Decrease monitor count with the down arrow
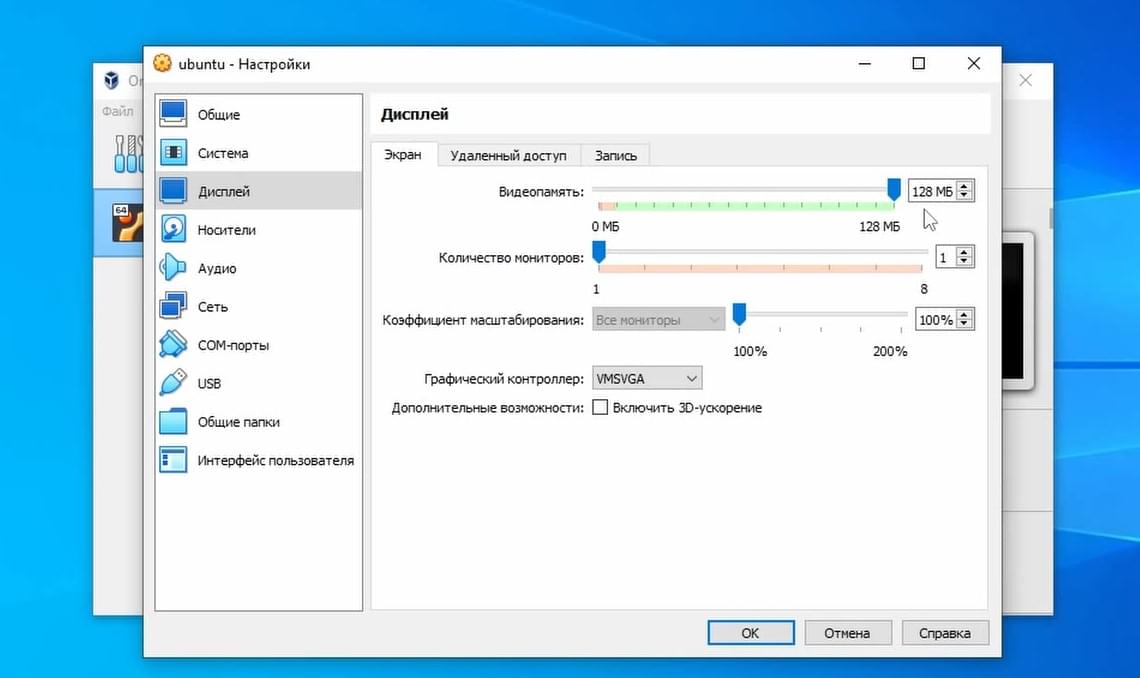The image size is (1140, 678). (964, 262)
